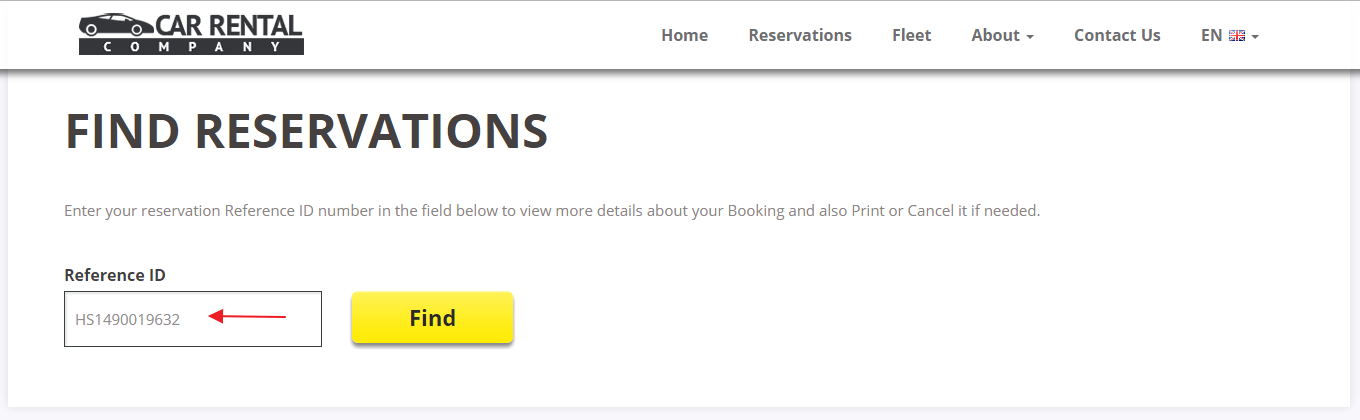Viewport: 1360px width, 420px height.
Task: Open Reservations in the navigation bar
Action: (800, 35)
